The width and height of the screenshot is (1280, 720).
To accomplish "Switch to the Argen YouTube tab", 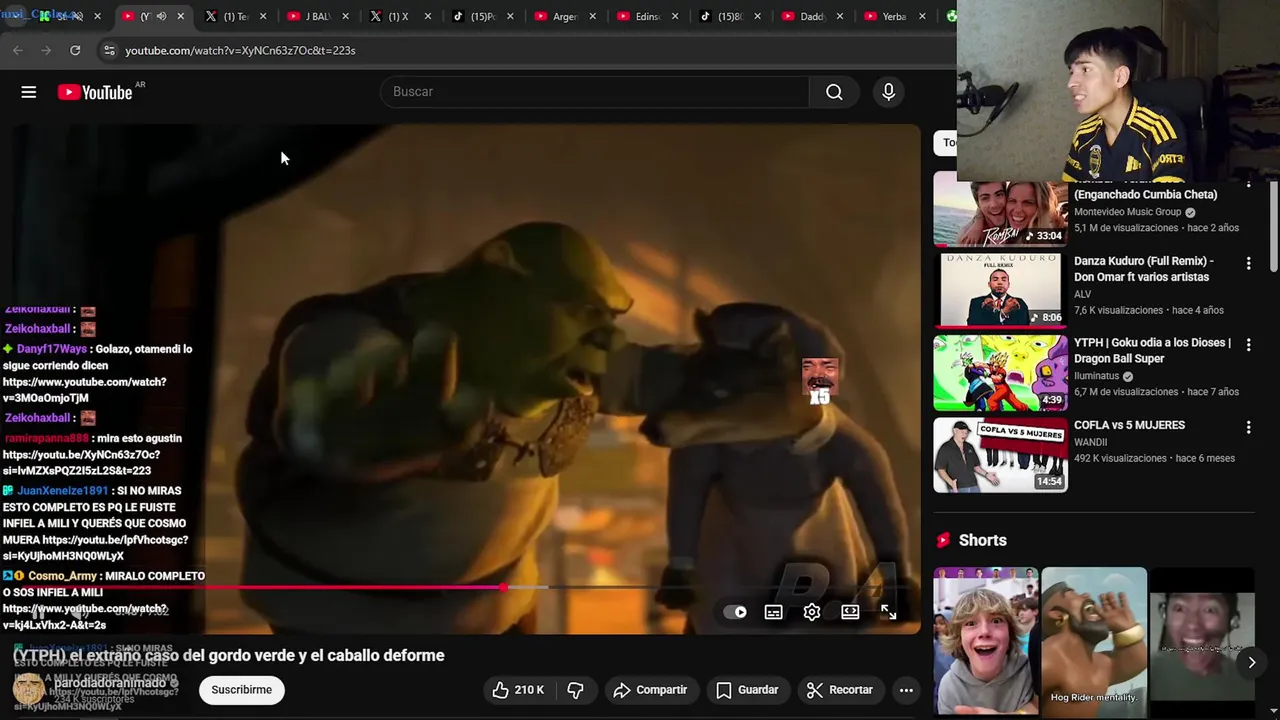I will click(x=565, y=16).
